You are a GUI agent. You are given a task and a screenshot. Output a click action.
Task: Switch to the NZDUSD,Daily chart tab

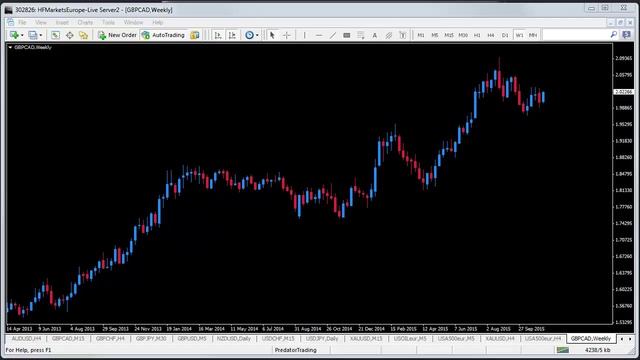click(234, 339)
